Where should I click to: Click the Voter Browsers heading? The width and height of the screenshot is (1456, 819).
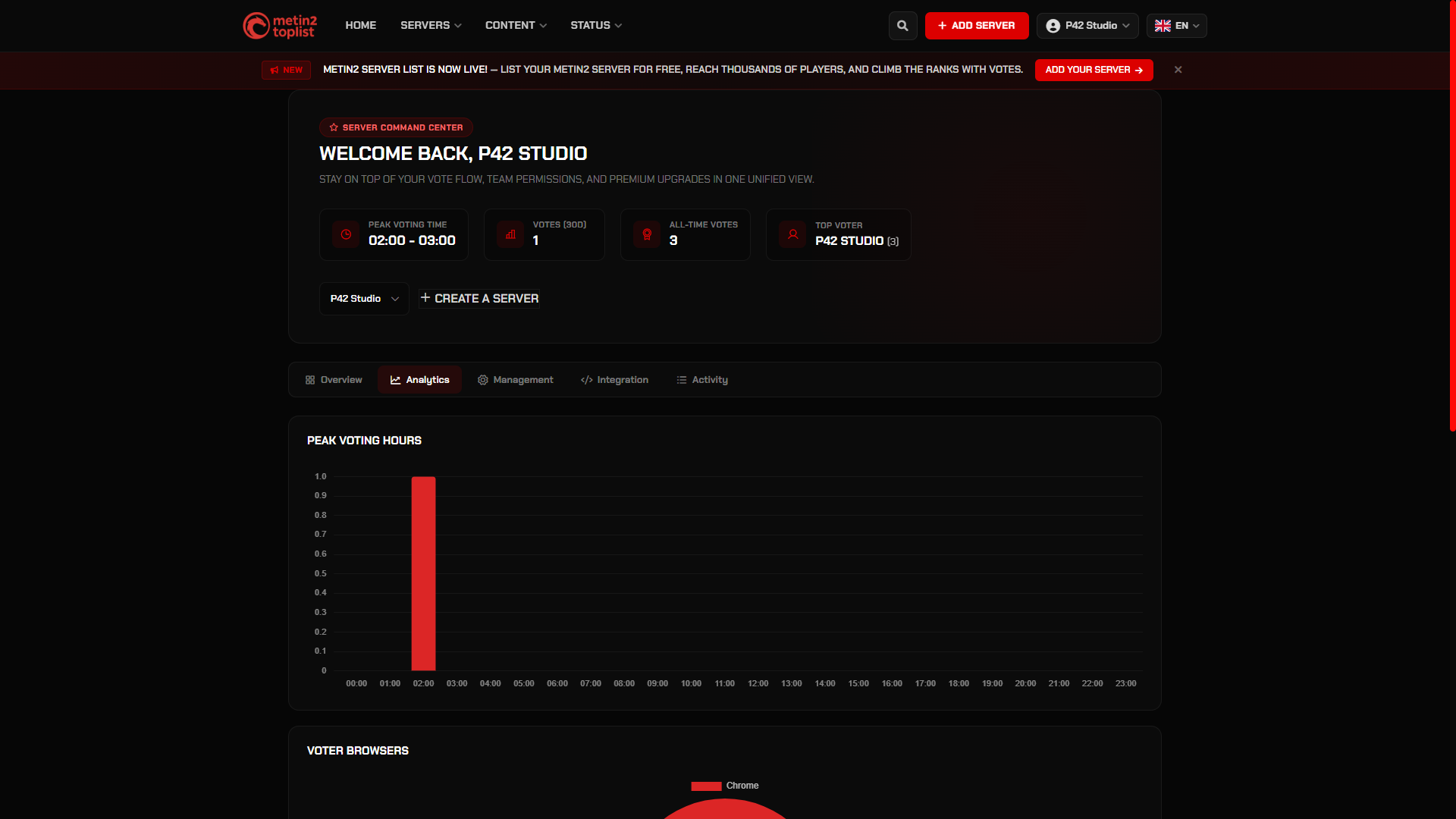click(358, 751)
